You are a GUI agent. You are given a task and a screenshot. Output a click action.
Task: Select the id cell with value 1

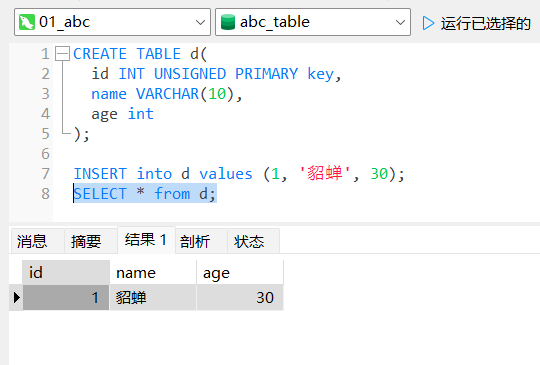coord(66,298)
